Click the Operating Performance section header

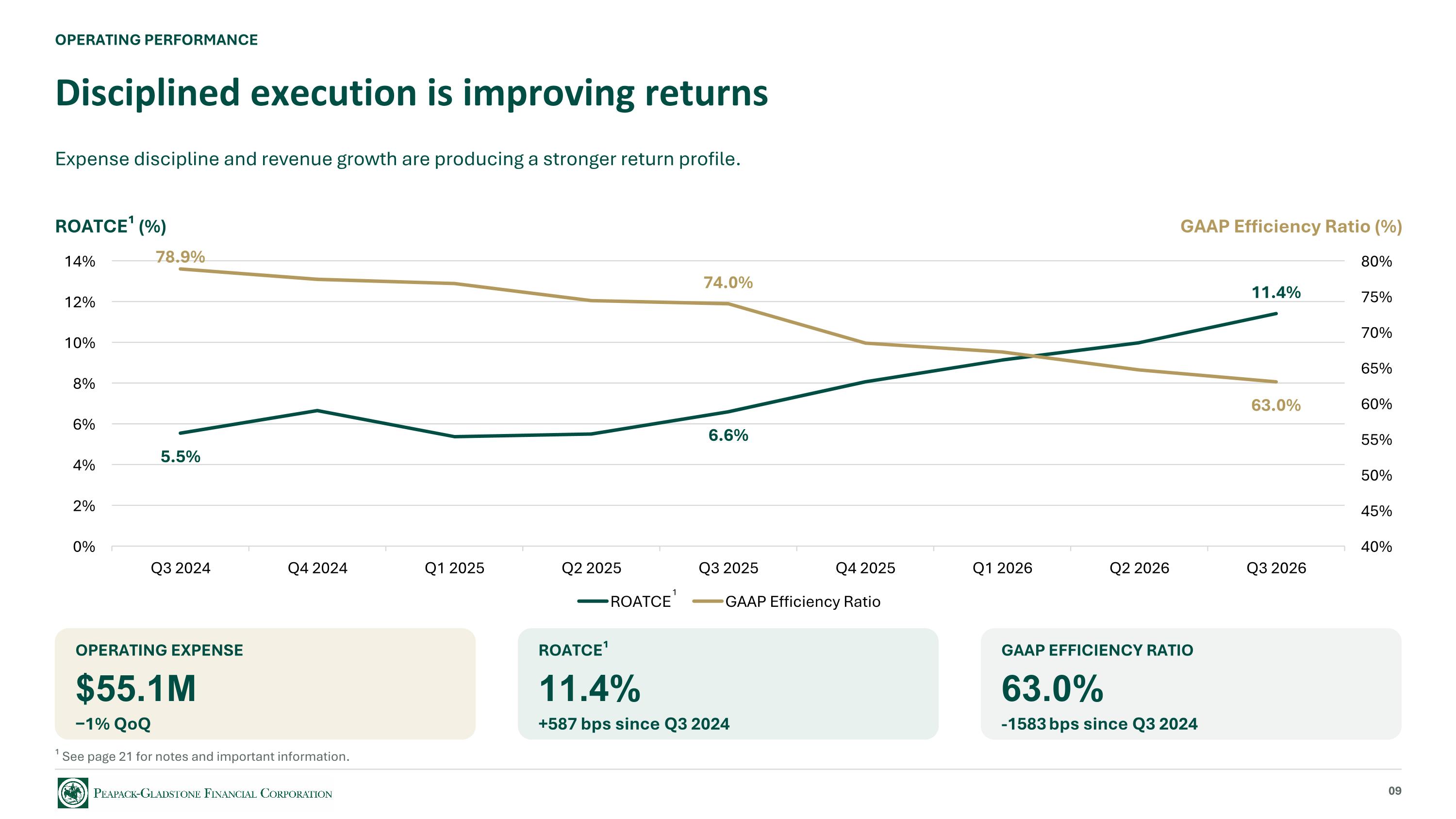point(157,39)
